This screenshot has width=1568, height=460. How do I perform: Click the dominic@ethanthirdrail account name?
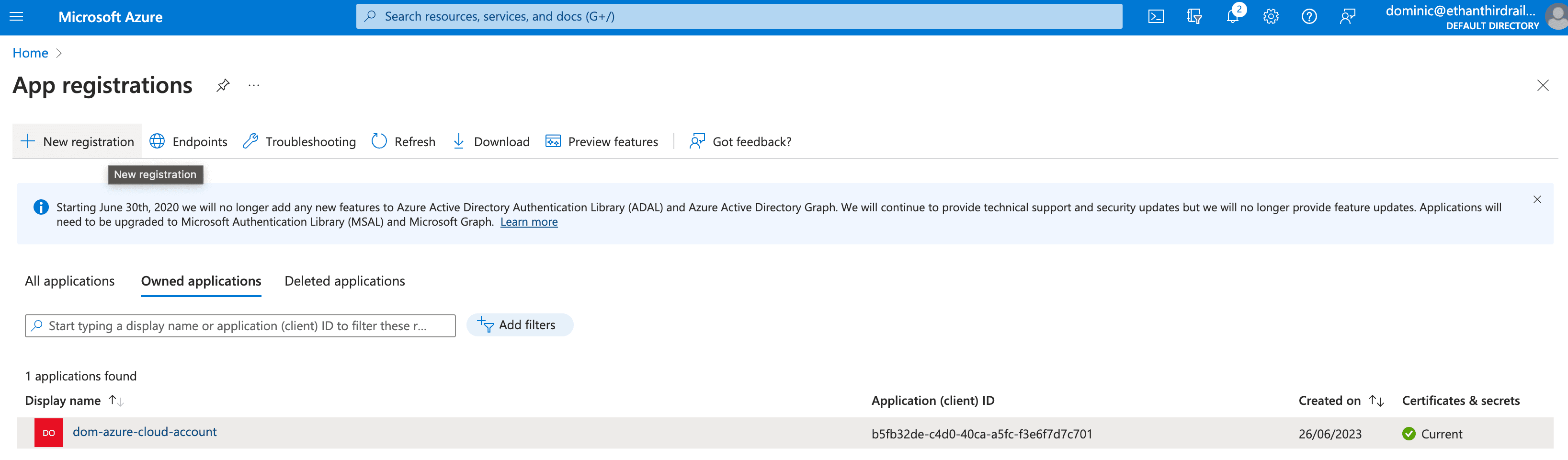[x=1460, y=11]
